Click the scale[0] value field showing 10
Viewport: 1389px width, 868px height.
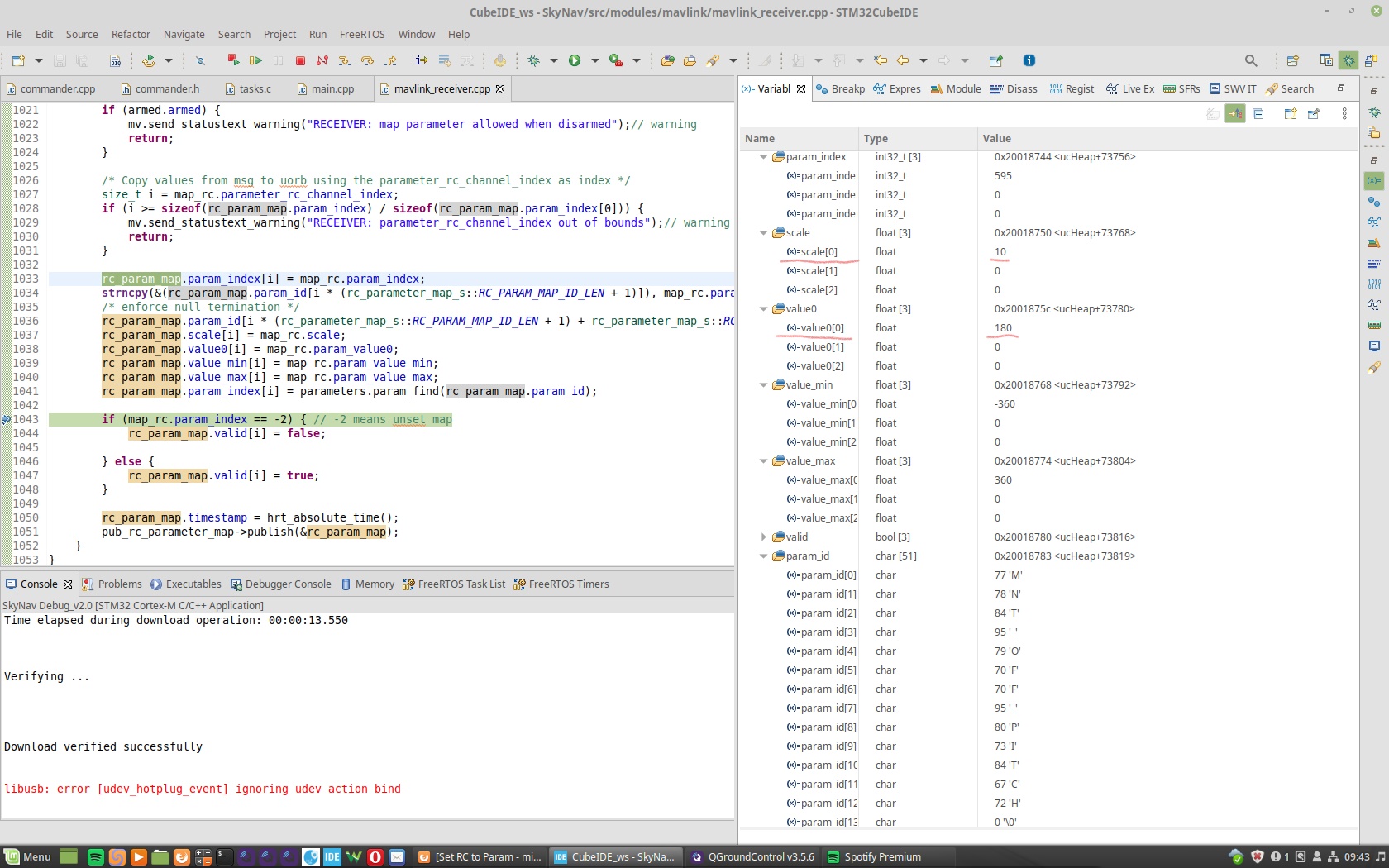click(1000, 252)
